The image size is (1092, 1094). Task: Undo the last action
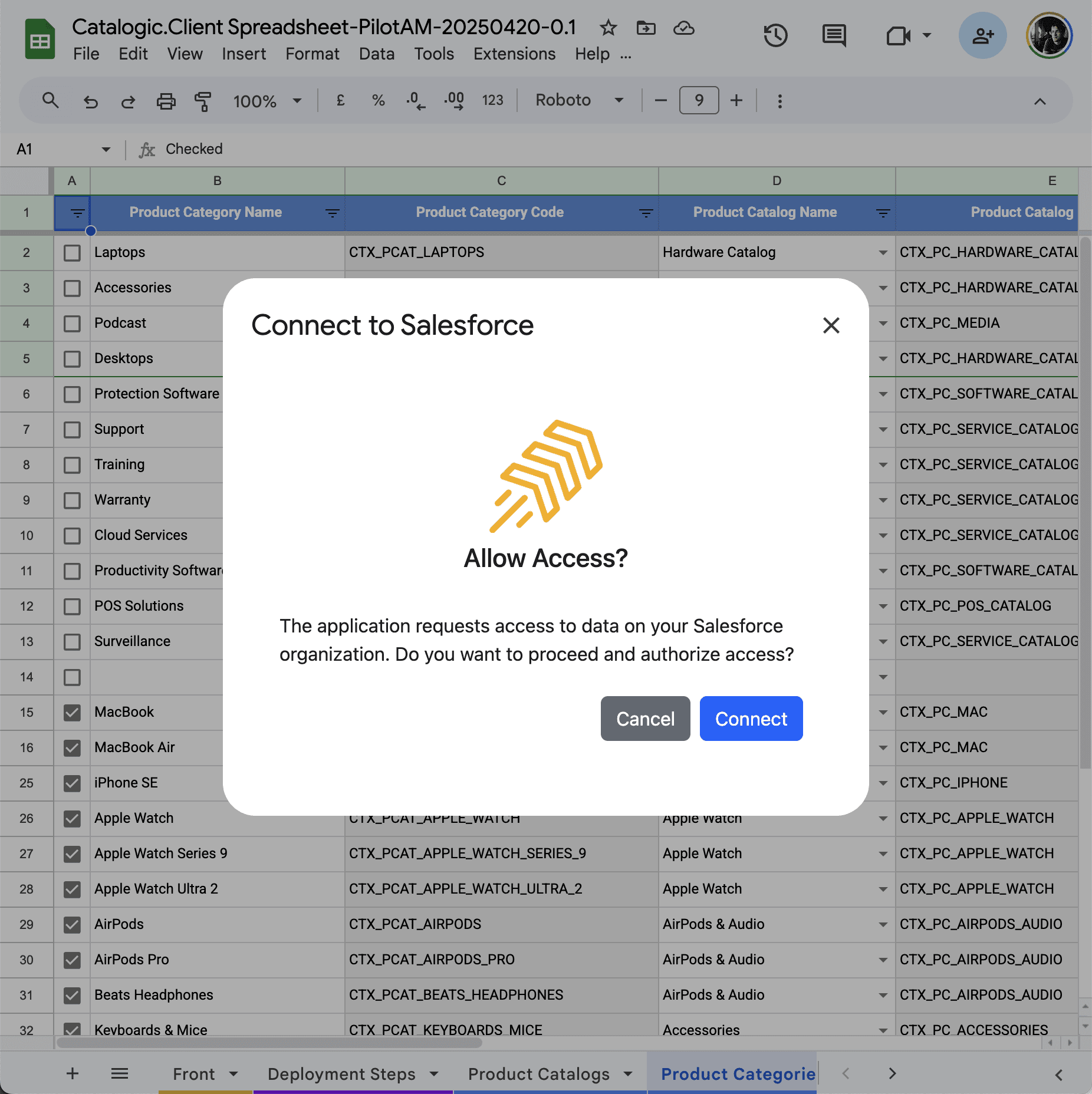click(90, 101)
